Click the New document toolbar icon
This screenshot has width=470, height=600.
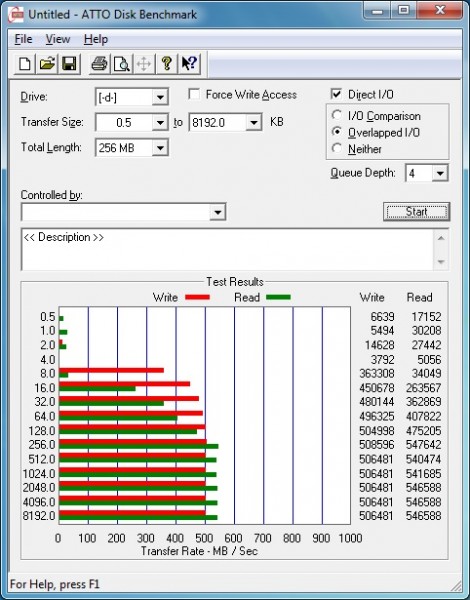25,64
